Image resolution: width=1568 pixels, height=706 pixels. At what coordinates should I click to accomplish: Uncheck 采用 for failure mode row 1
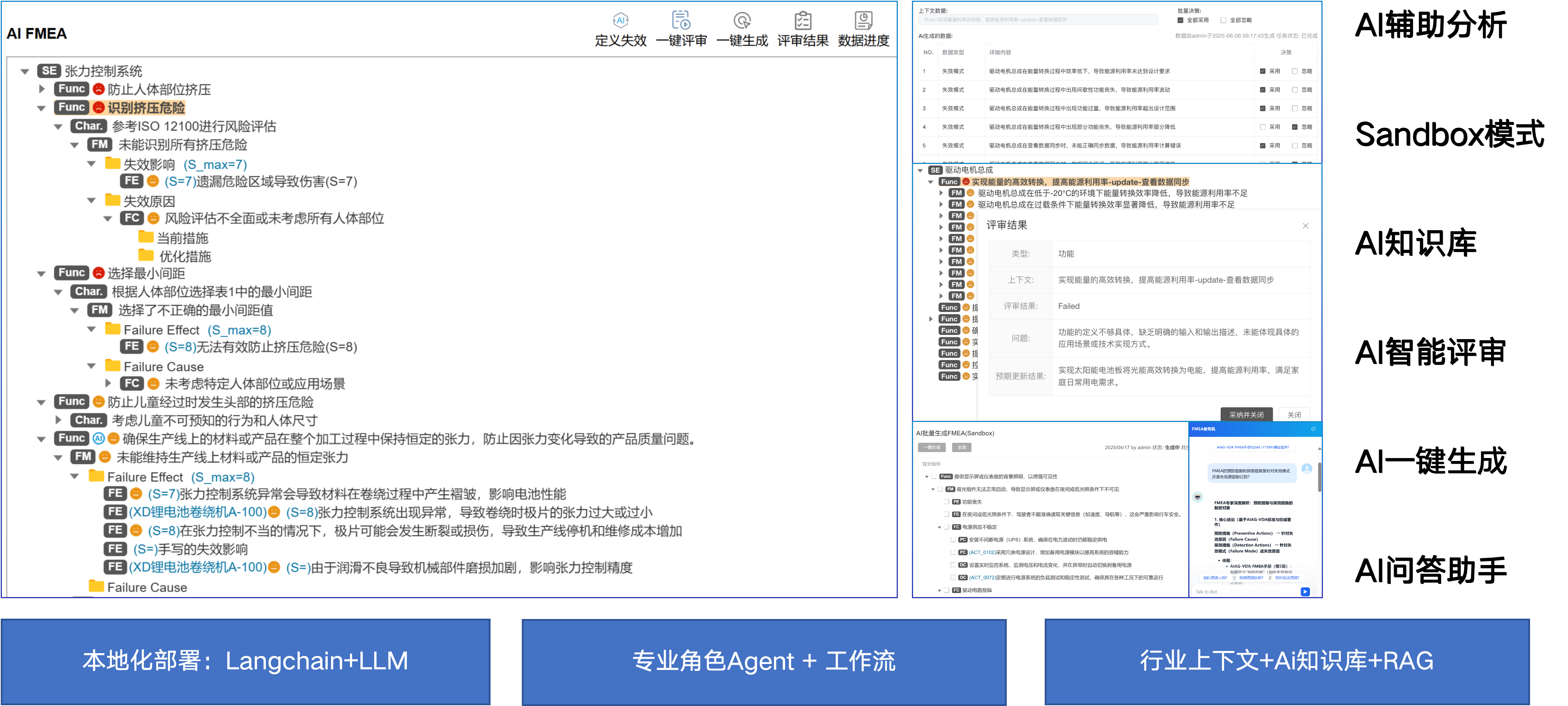pyautogui.click(x=1263, y=71)
